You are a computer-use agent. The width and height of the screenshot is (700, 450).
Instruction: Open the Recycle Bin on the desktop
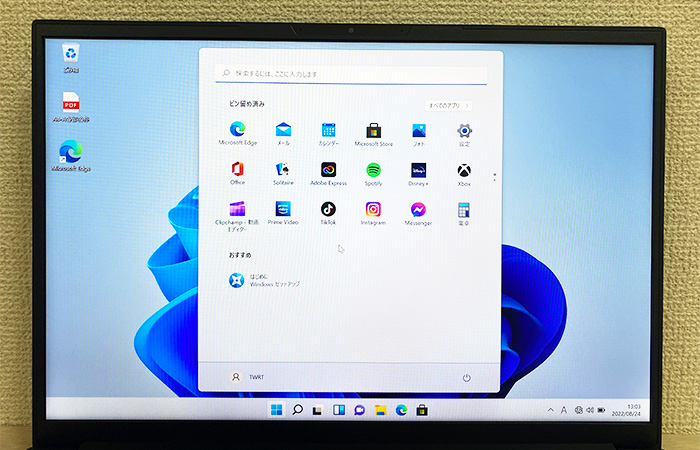(x=71, y=55)
